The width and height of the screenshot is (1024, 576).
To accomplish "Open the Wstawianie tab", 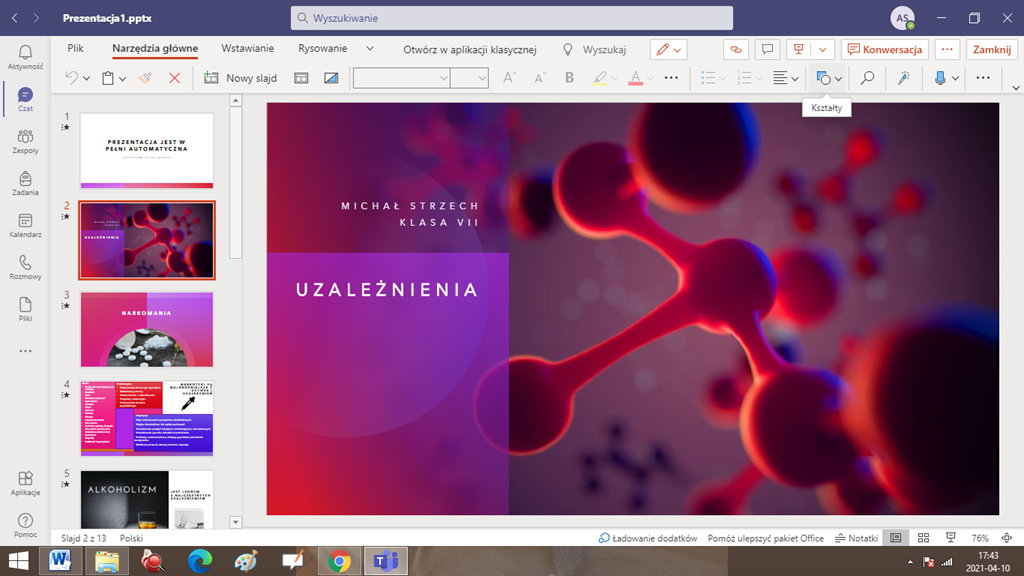I will pyautogui.click(x=248, y=48).
